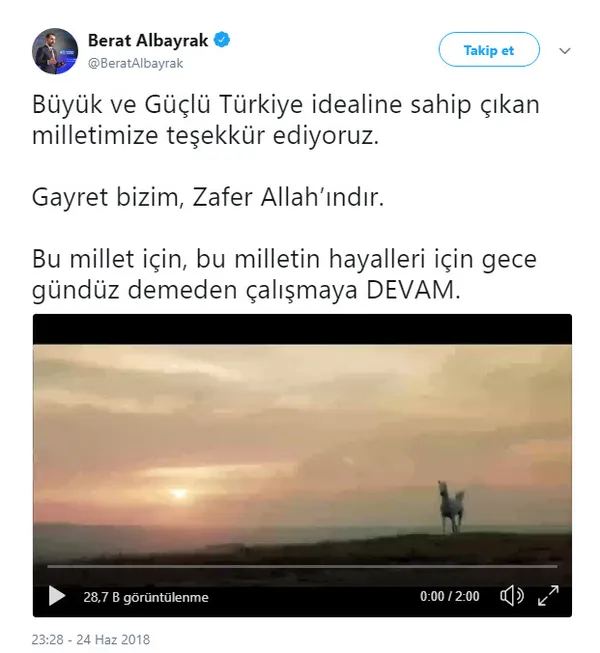
Task: Open the 23:28 - 24 Haz 2018 timestamp
Action: tap(91, 639)
